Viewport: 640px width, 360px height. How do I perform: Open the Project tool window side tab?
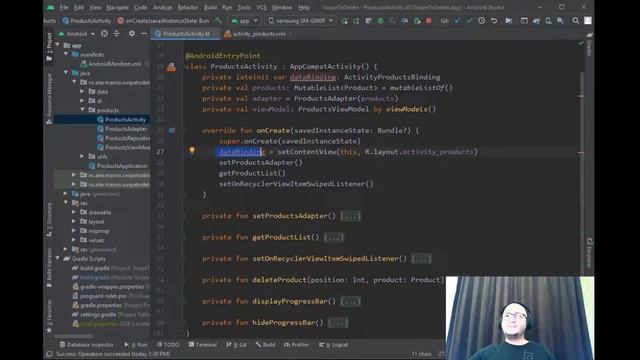(x=49, y=47)
